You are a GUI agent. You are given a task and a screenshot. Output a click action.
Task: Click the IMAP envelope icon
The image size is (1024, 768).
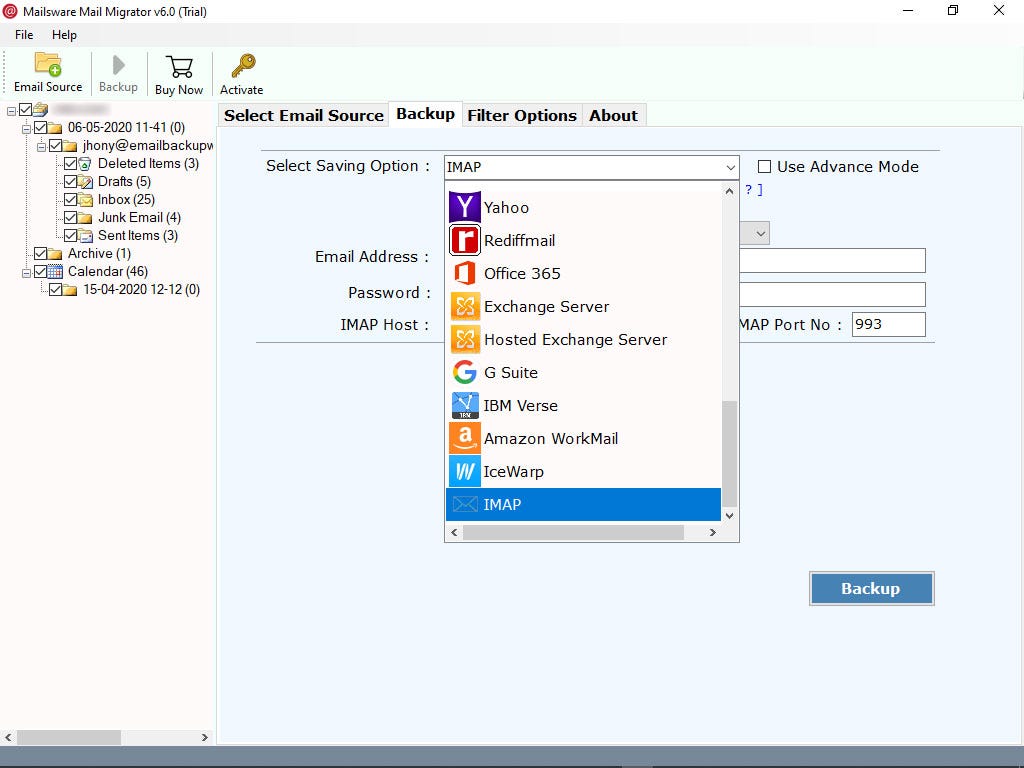[464, 504]
